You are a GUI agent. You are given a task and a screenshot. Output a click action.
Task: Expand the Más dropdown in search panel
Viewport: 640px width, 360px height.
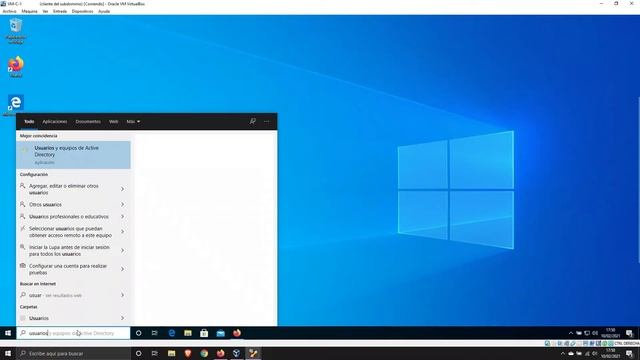(133, 122)
